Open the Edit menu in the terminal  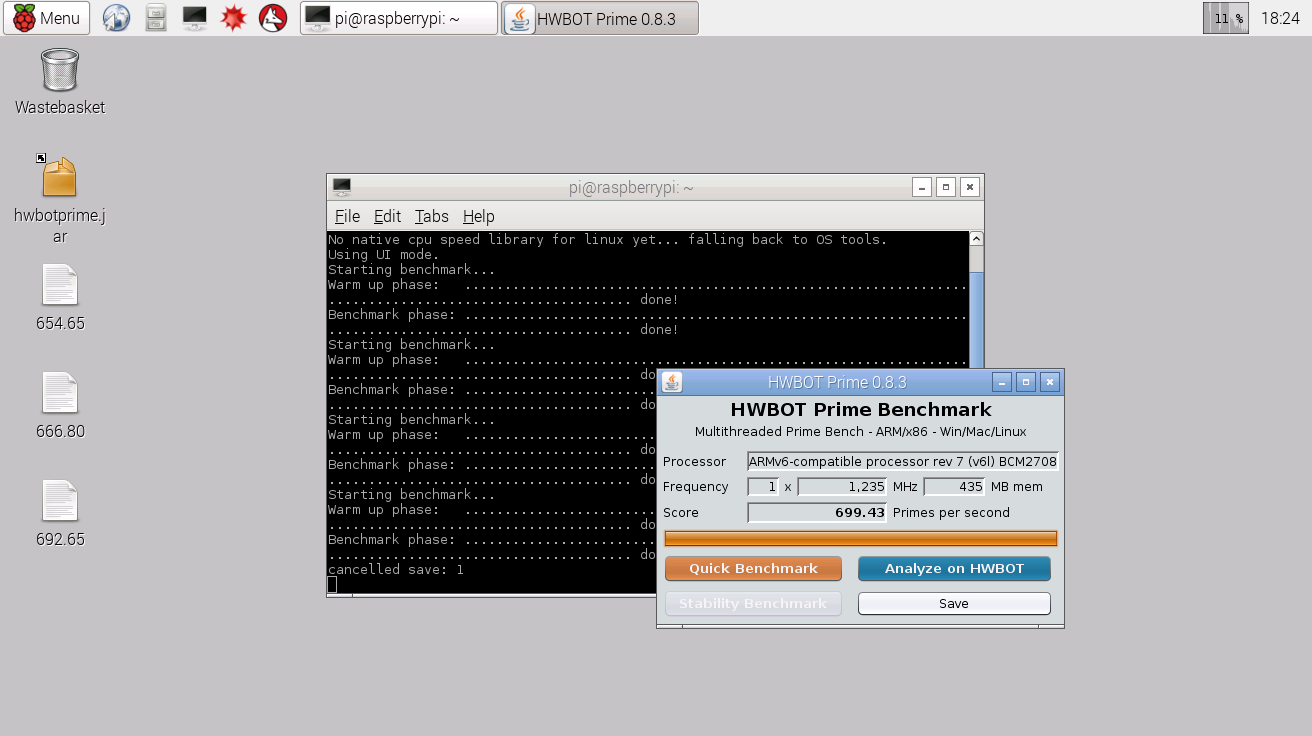pyautogui.click(x=387, y=216)
